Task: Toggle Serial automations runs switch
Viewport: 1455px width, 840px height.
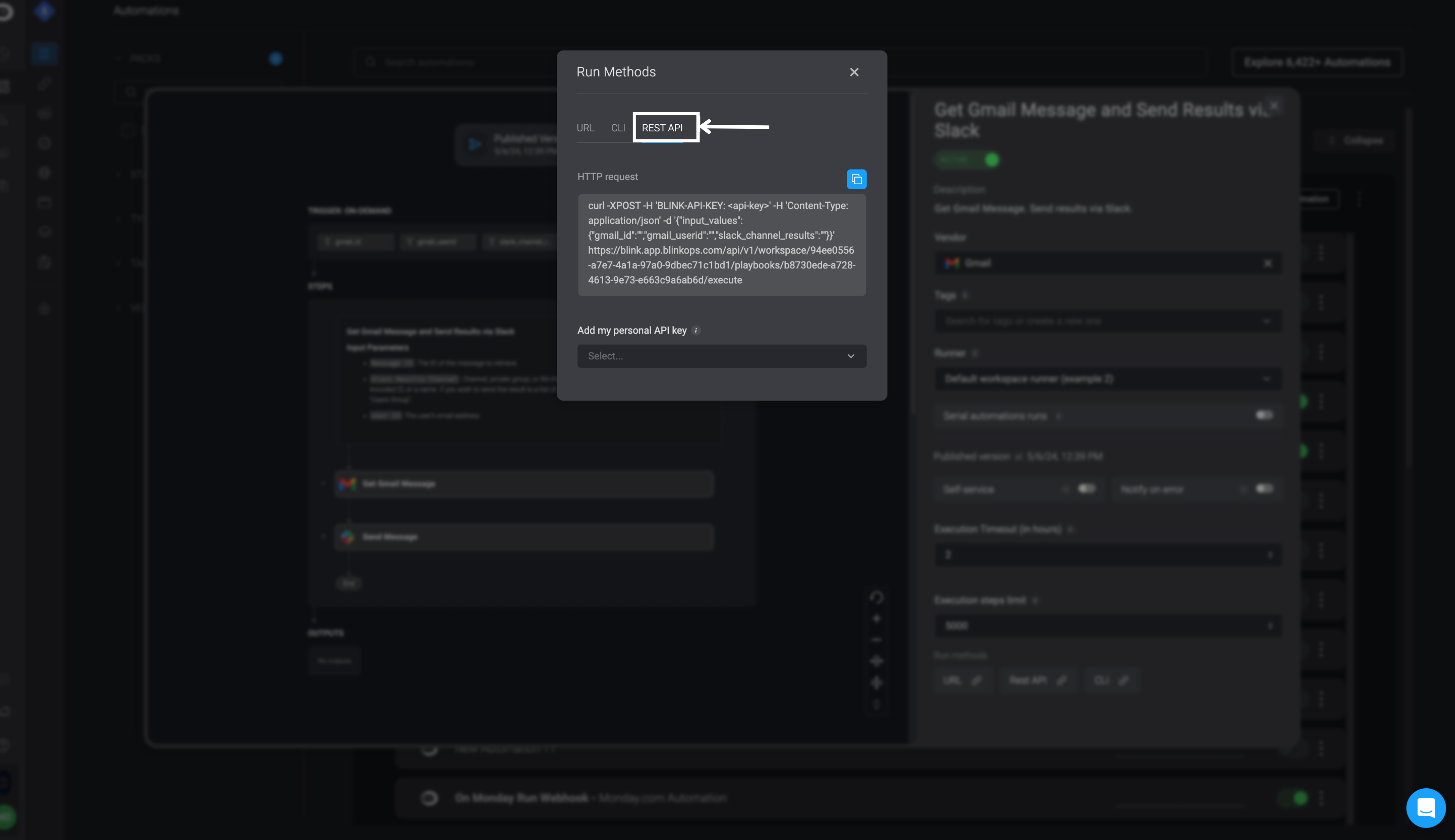Action: [x=1263, y=415]
